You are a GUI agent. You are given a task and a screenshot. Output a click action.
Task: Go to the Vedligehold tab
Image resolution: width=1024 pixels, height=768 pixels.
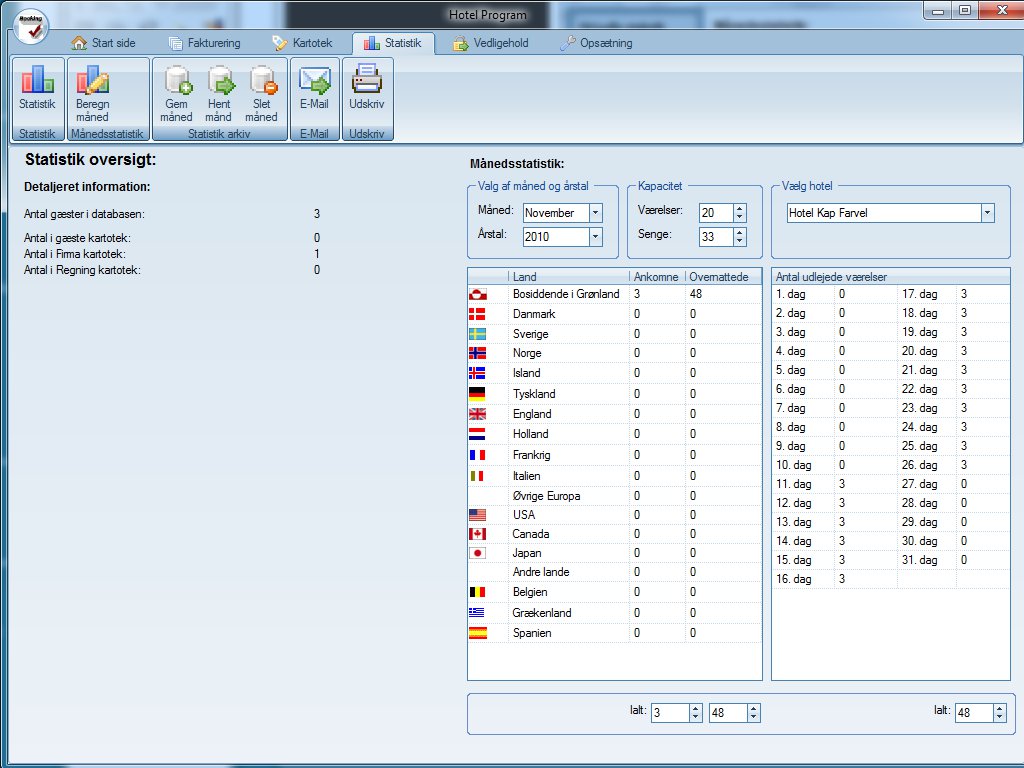pyautogui.click(x=491, y=43)
